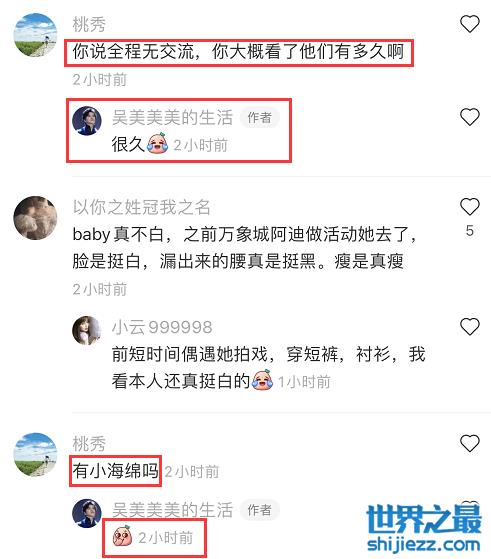Open username 以你之姓冠我之名

[x=142, y=207]
